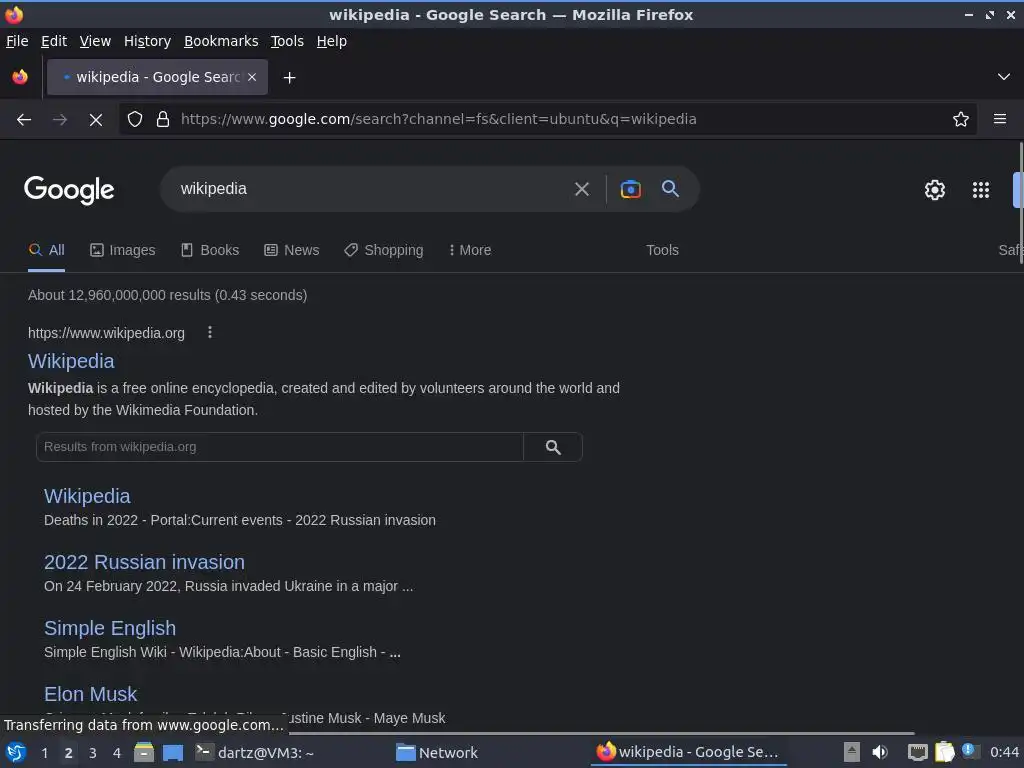Switch to the News results tab

click(292, 250)
